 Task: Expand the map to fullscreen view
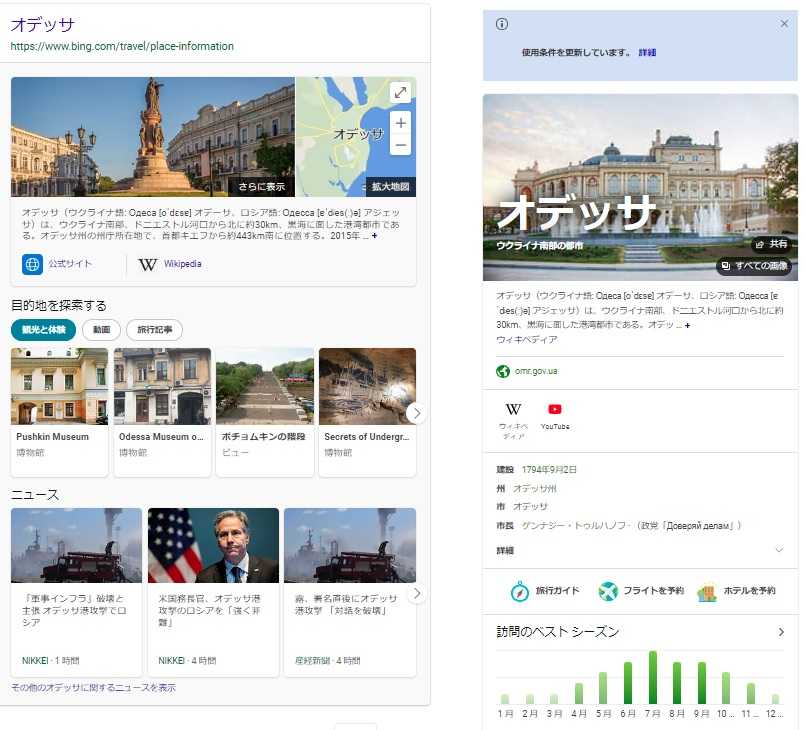coord(400,92)
